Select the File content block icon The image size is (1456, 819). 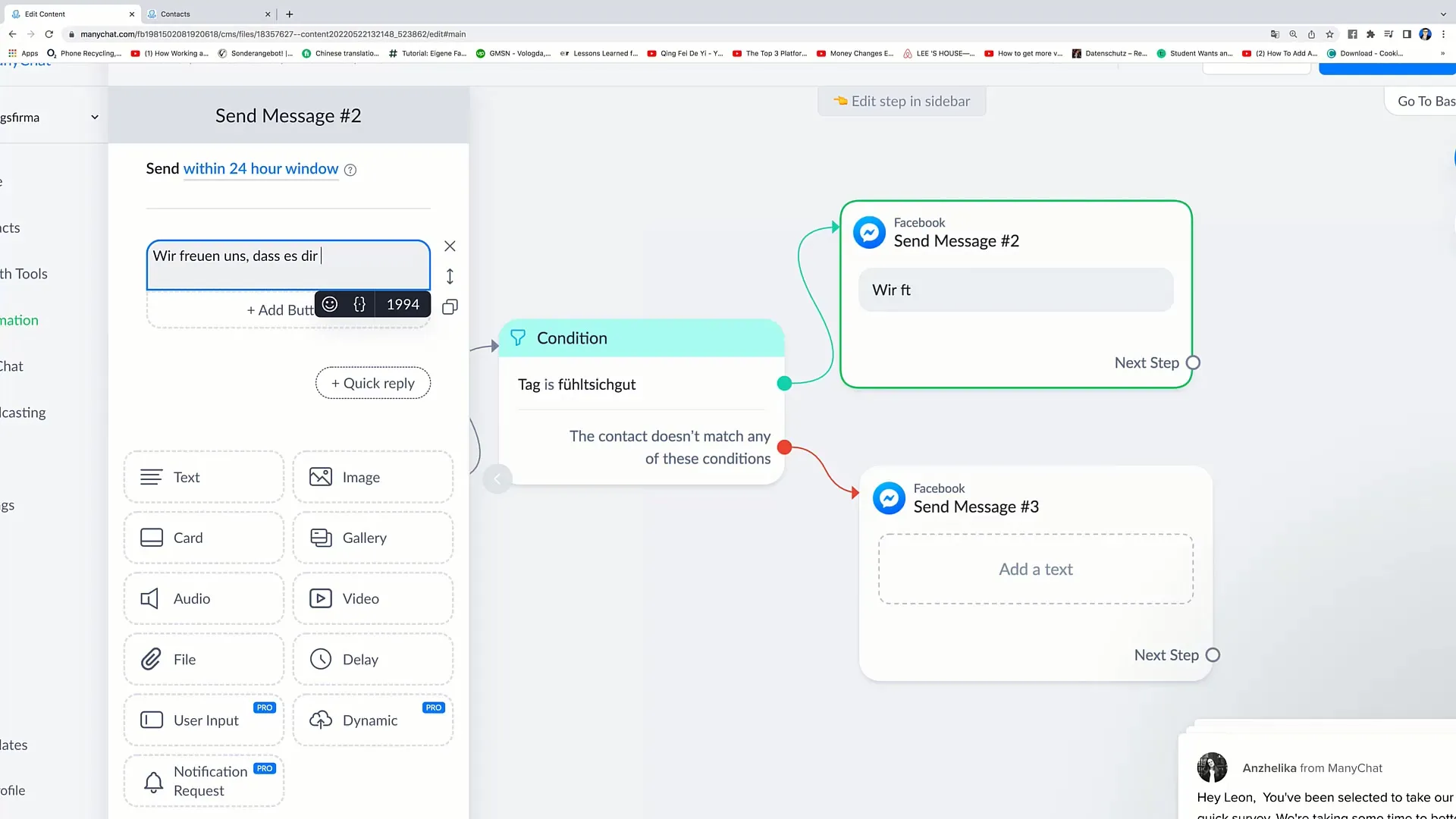click(x=152, y=659)
